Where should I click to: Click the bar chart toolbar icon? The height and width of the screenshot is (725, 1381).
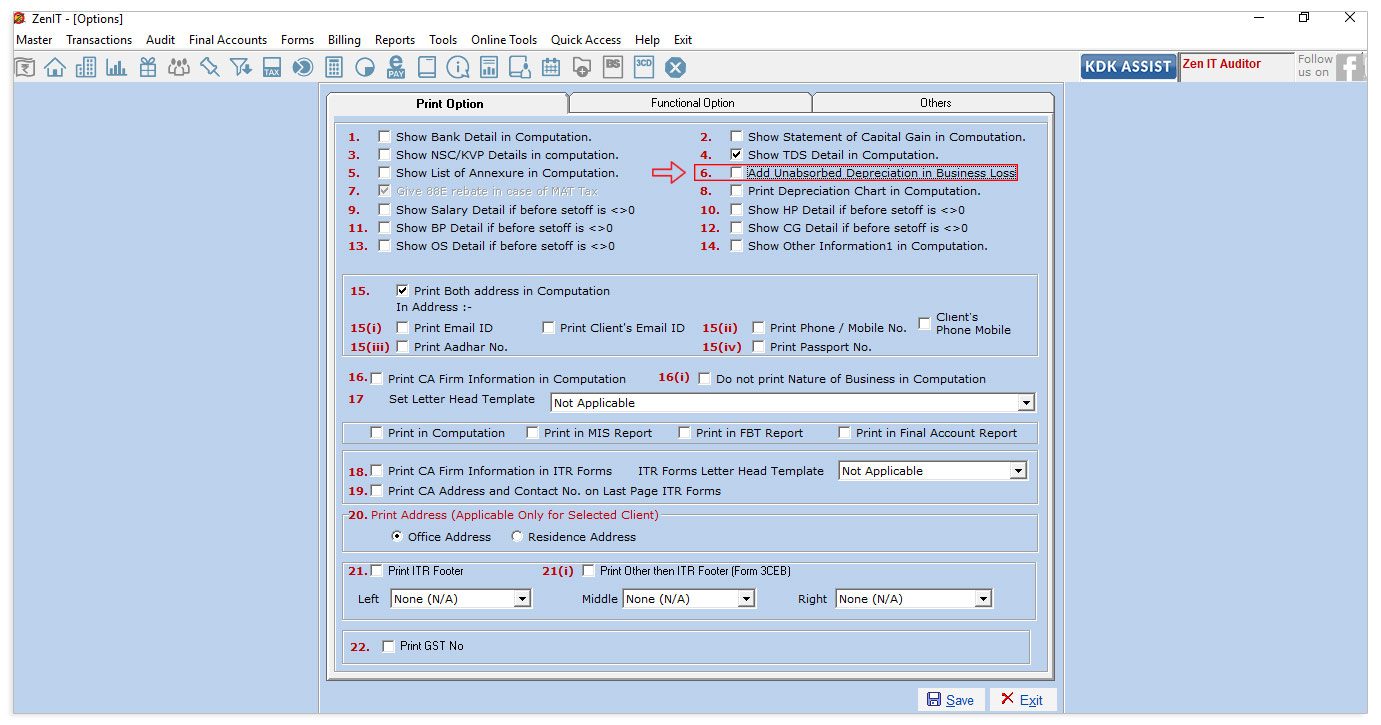click(x=117, y=67)
